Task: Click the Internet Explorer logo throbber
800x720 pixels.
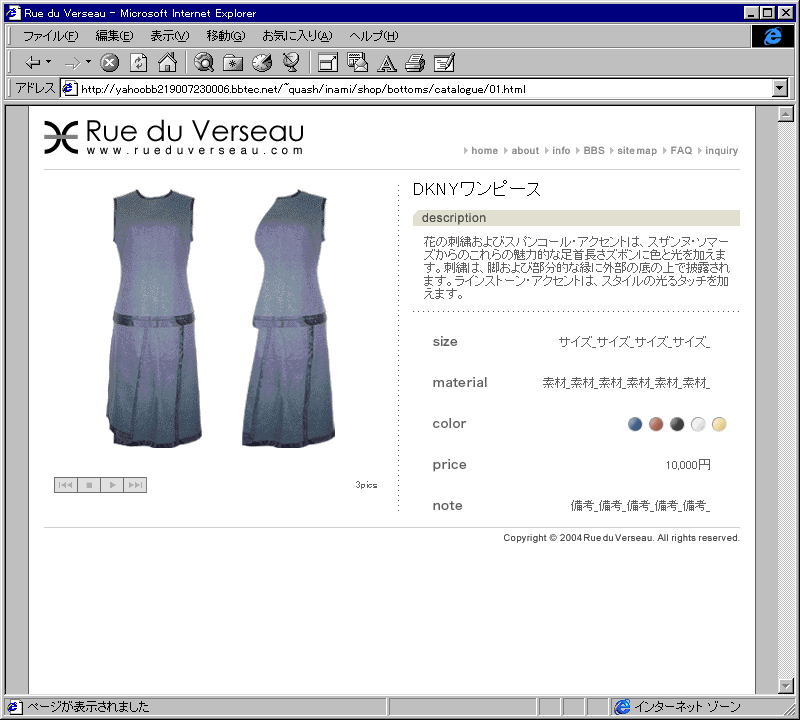Action: click(772, 36)
